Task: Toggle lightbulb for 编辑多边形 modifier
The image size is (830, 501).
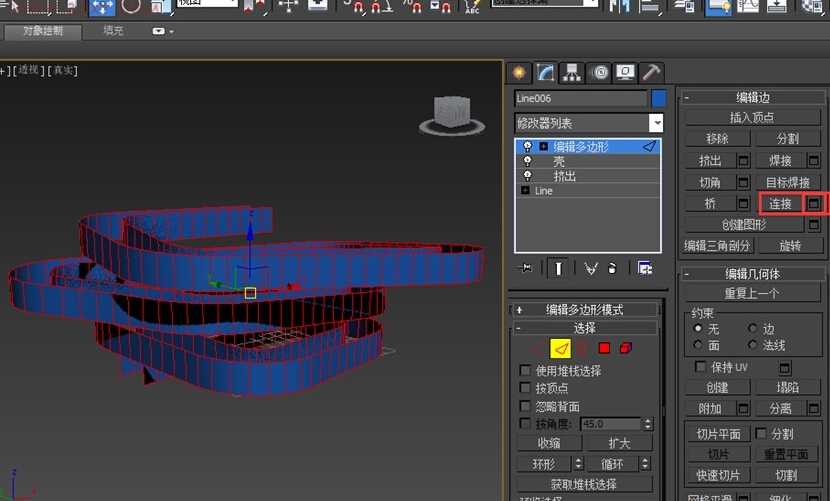Action: click(x=527, y=146)
